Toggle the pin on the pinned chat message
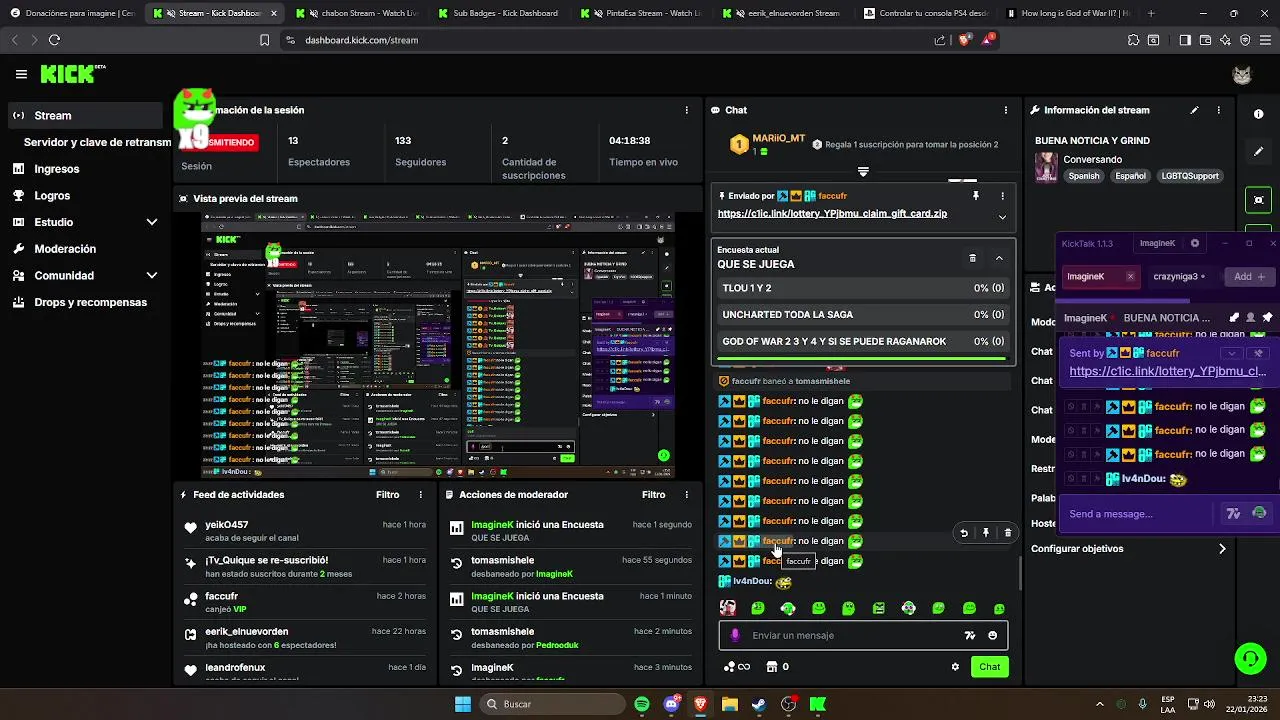The width and height of the screenshot is (1280, 720). point(976,196)
